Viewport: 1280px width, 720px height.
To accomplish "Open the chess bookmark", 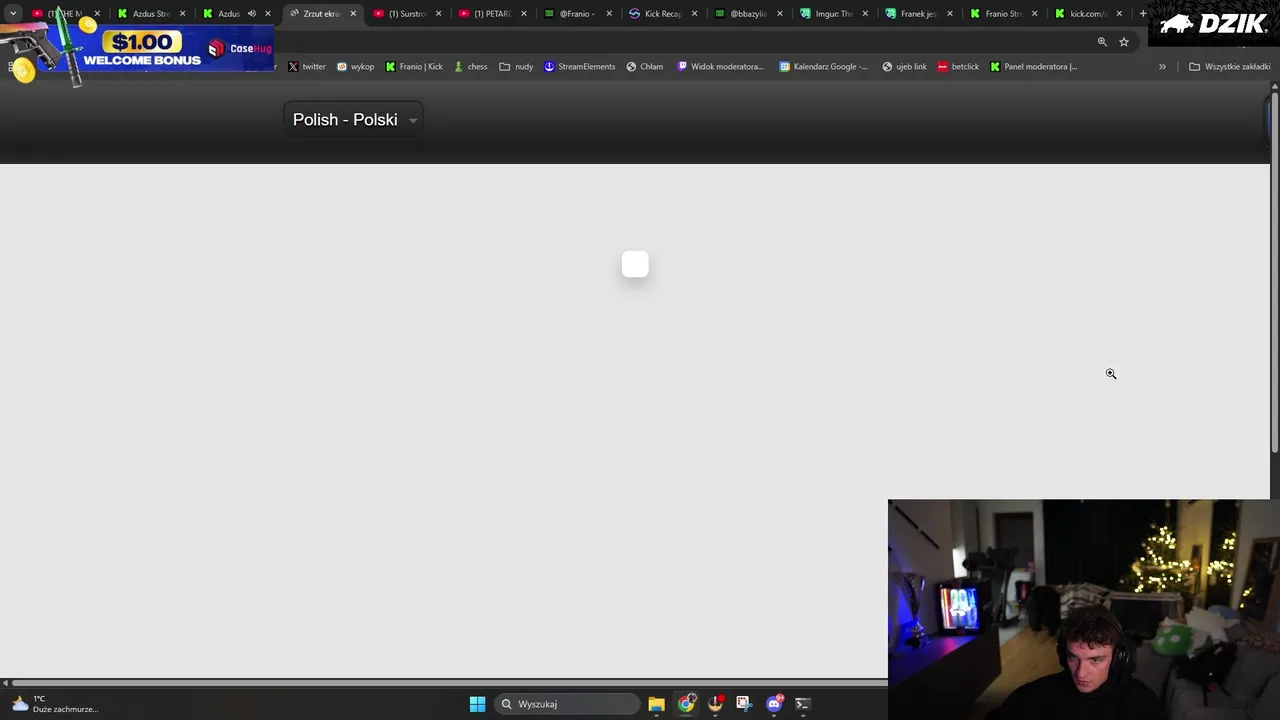I will pyautogui.click(x=470, y=67).
